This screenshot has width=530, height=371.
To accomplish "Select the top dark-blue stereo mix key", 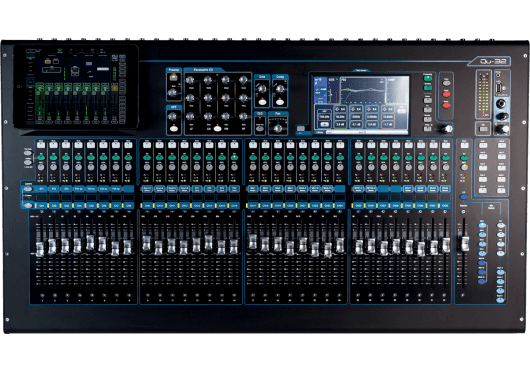I will (x=482, y=263).
